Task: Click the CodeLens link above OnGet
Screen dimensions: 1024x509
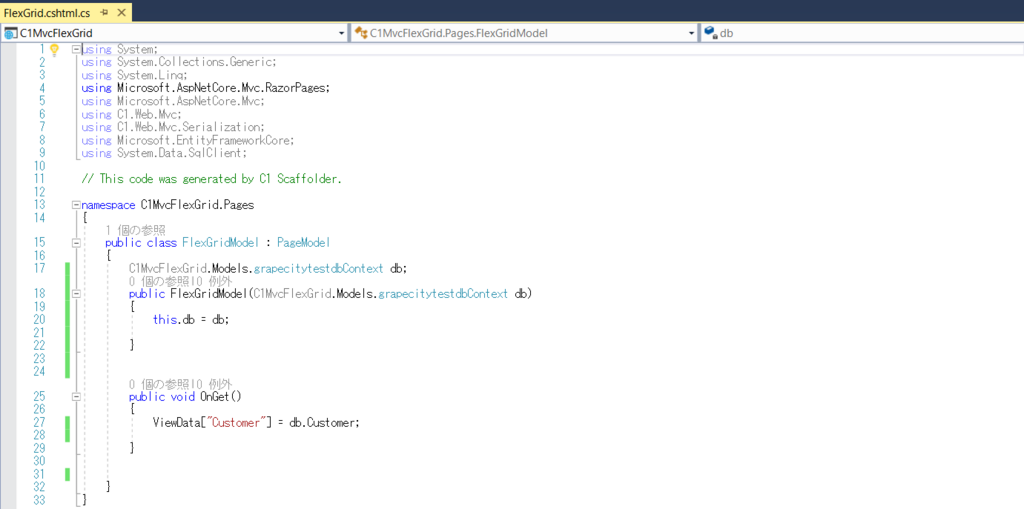Action: [x=181, y=384]
